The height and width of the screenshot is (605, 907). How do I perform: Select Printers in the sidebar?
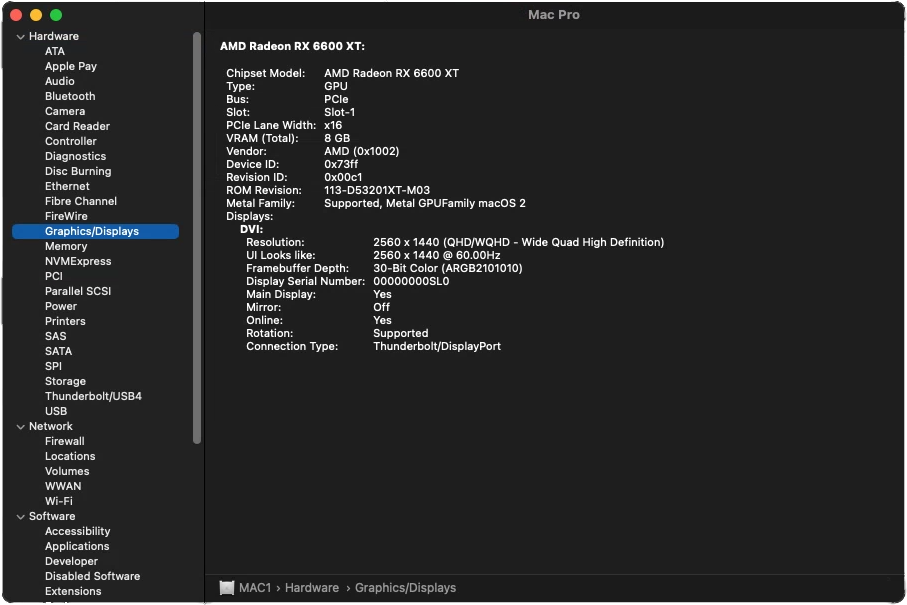65,322
